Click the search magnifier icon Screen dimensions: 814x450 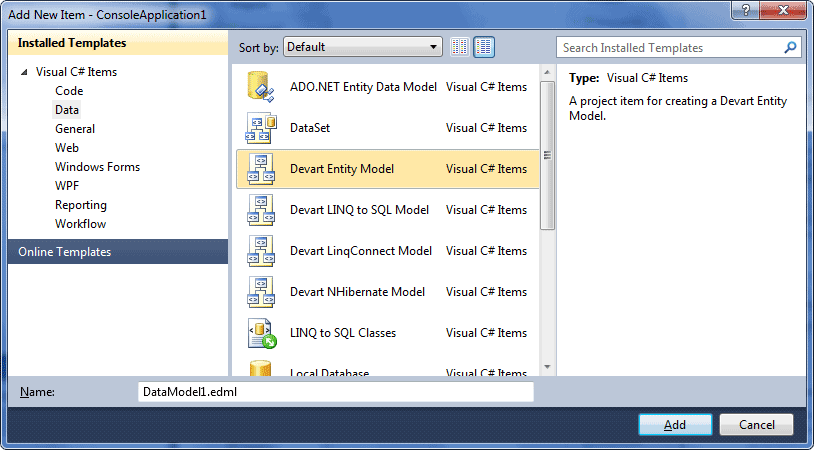coord(790,48)
